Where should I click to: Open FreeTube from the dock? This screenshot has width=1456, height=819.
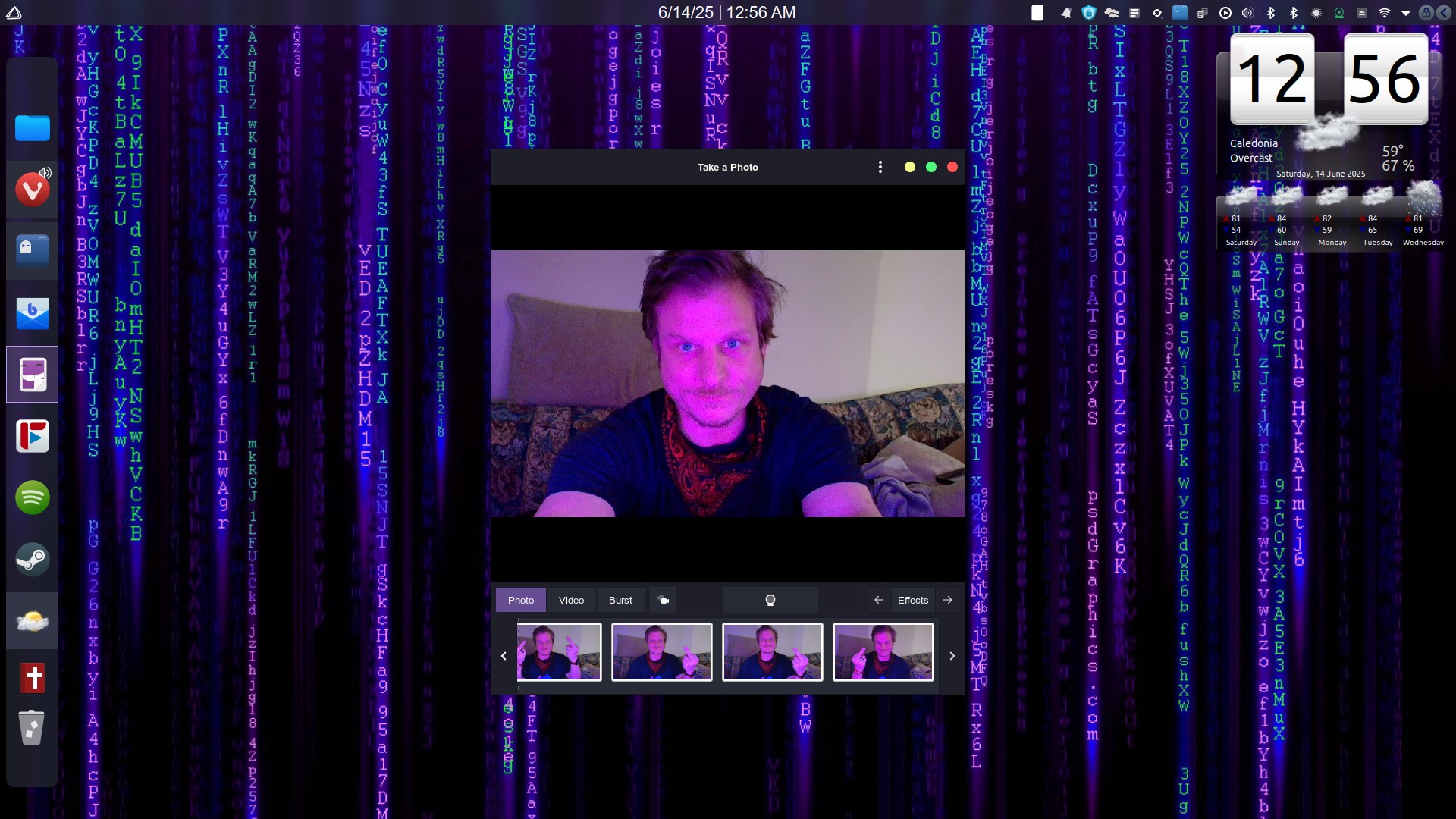[33, 436]
